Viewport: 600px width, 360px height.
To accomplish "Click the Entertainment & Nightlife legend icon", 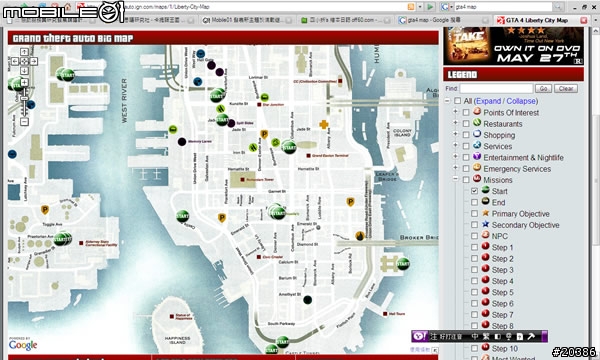I will tap(477, 156).
